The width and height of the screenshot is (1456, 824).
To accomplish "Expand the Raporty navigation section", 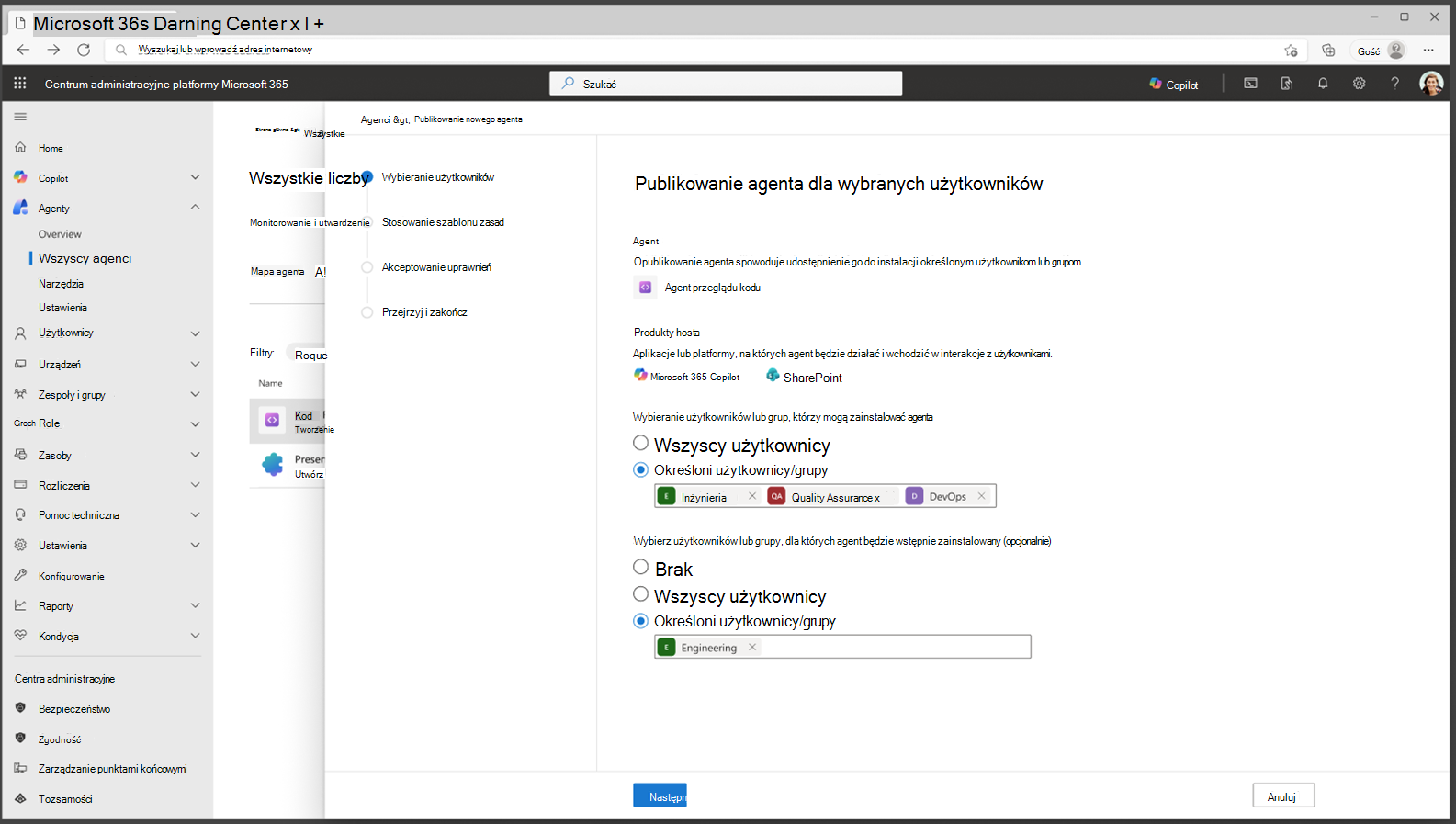I will (x=195, y=605).
